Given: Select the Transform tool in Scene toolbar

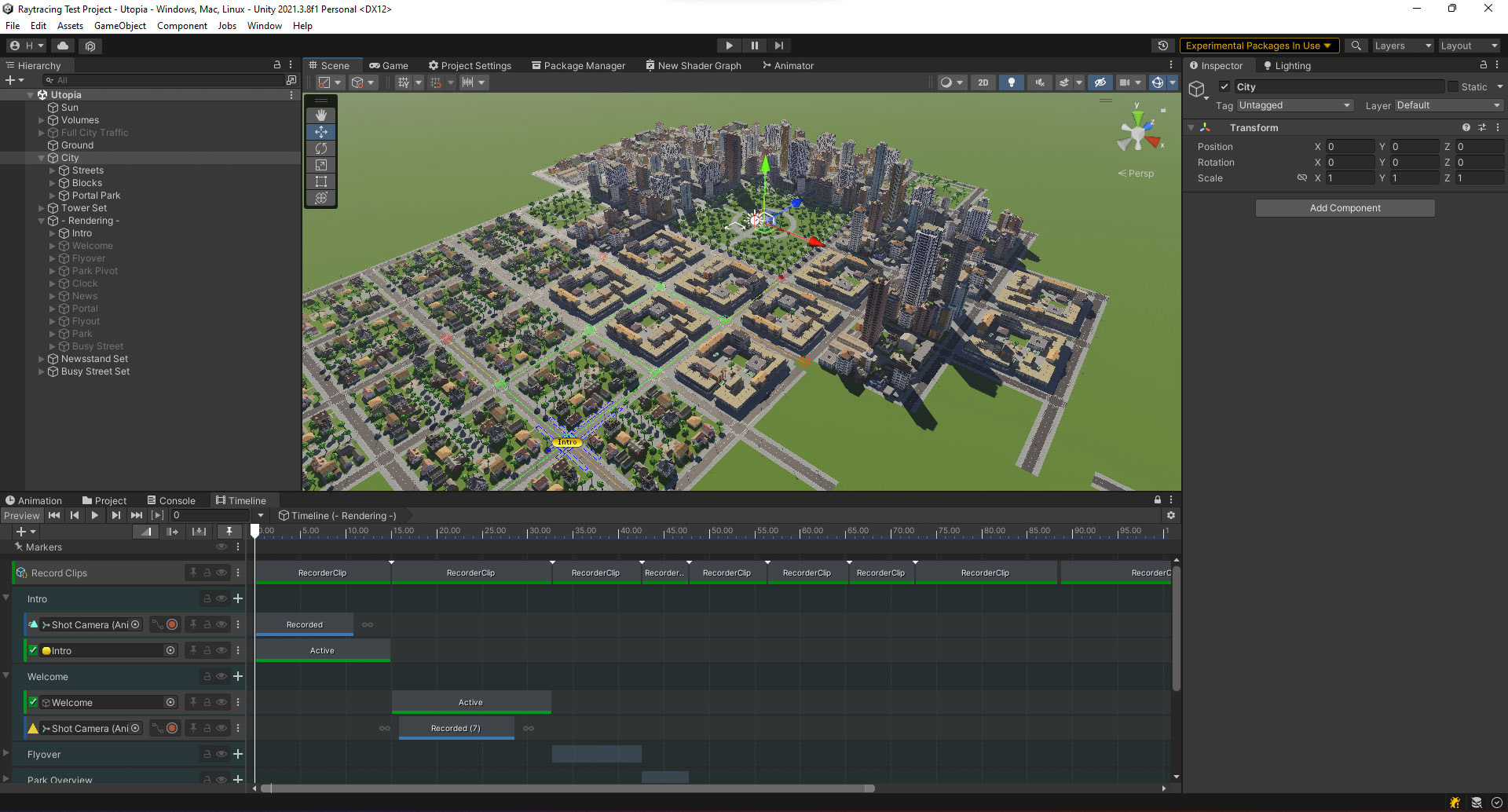Looking at the screenshot, I should click(320, 198).
